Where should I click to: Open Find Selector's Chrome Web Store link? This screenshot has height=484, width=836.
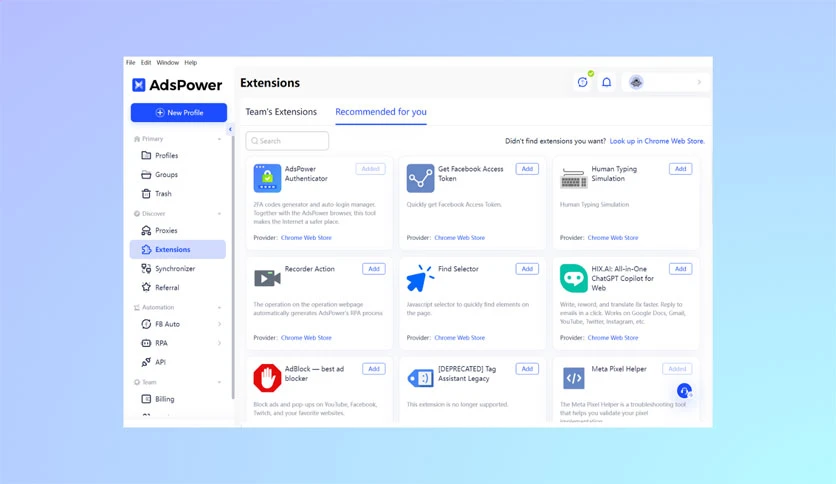(460, 338)
